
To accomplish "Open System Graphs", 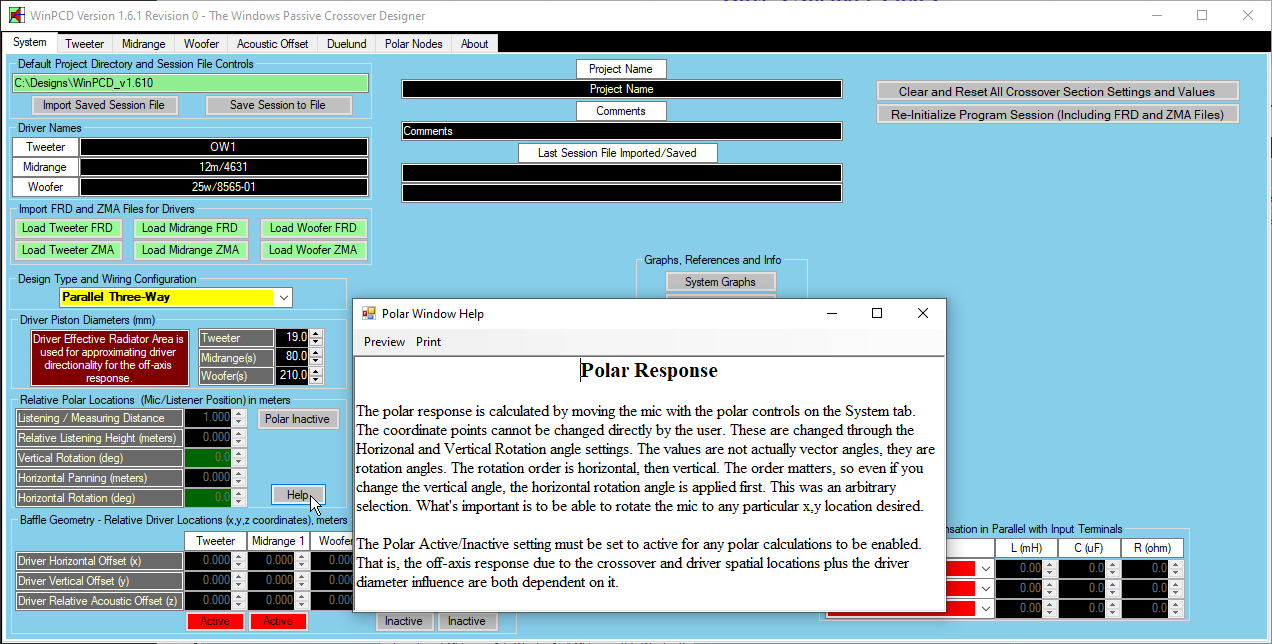I will click(720, 282).
